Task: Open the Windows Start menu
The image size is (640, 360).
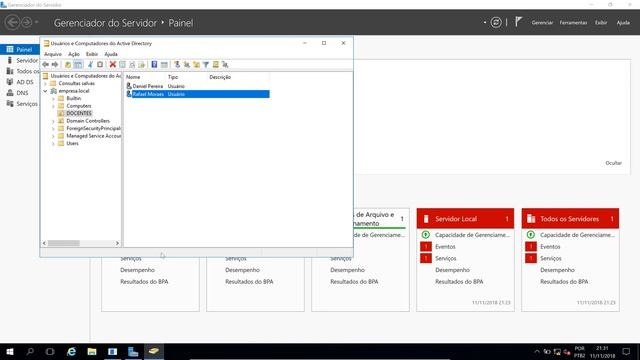Action: pos(10,351)
